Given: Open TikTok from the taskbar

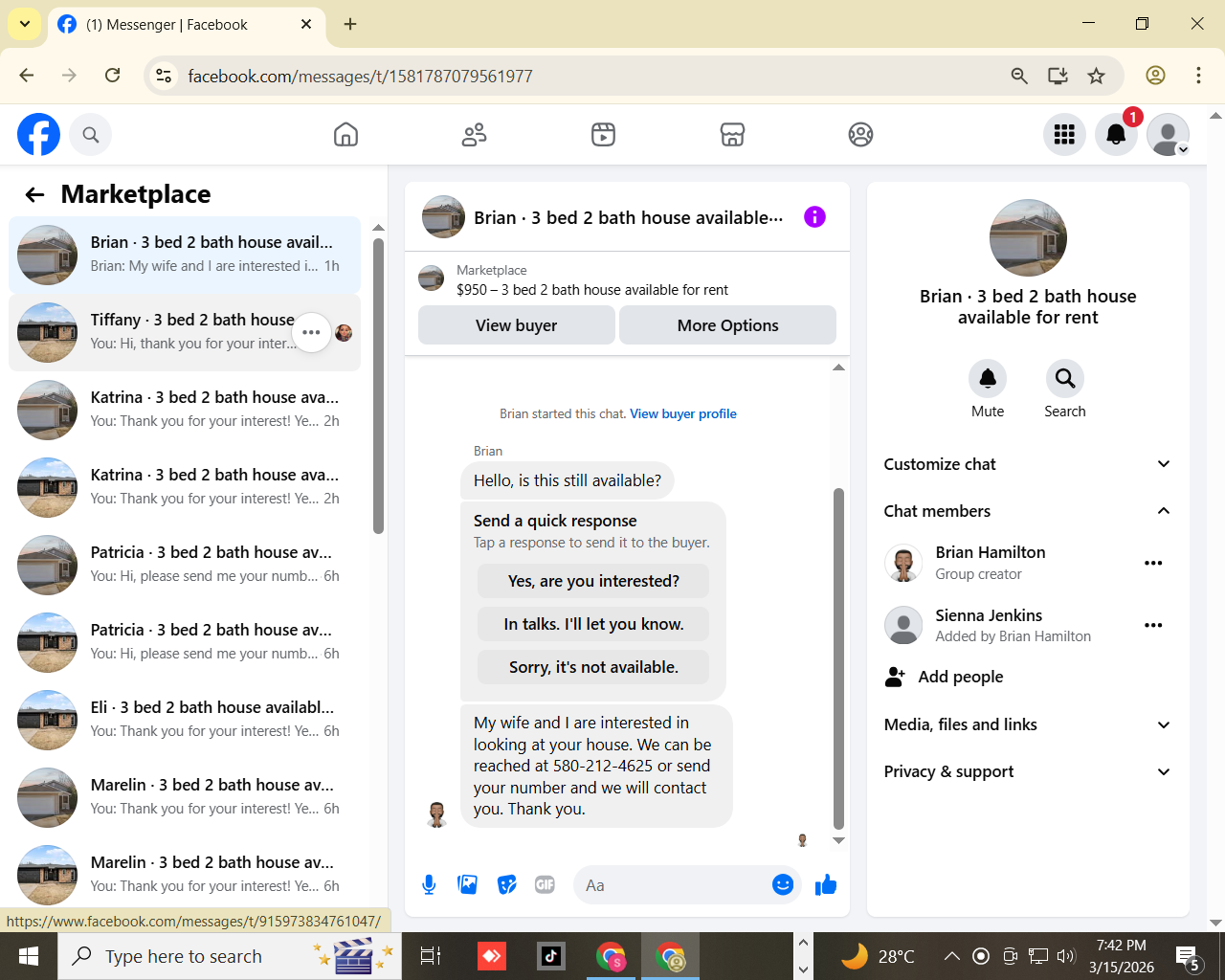Looking at the screenshot, I should click(x=551, y=956).
